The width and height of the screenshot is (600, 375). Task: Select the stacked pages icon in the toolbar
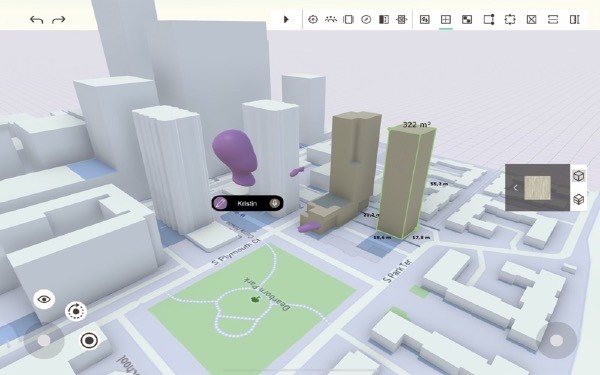point(348,19)
